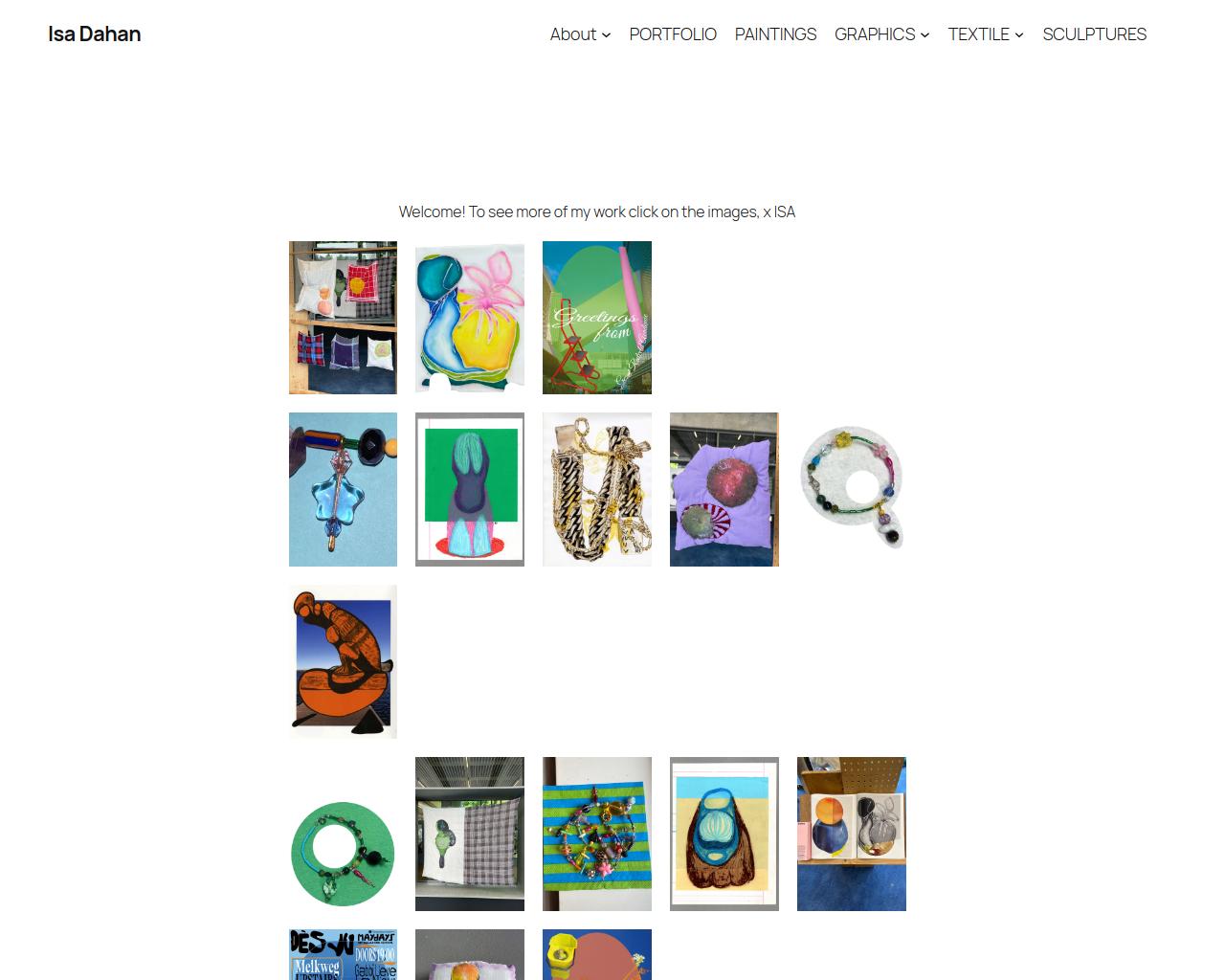Click the Isa Dahan site title
Screen dimensions: 1225x980
coord(95,33)
